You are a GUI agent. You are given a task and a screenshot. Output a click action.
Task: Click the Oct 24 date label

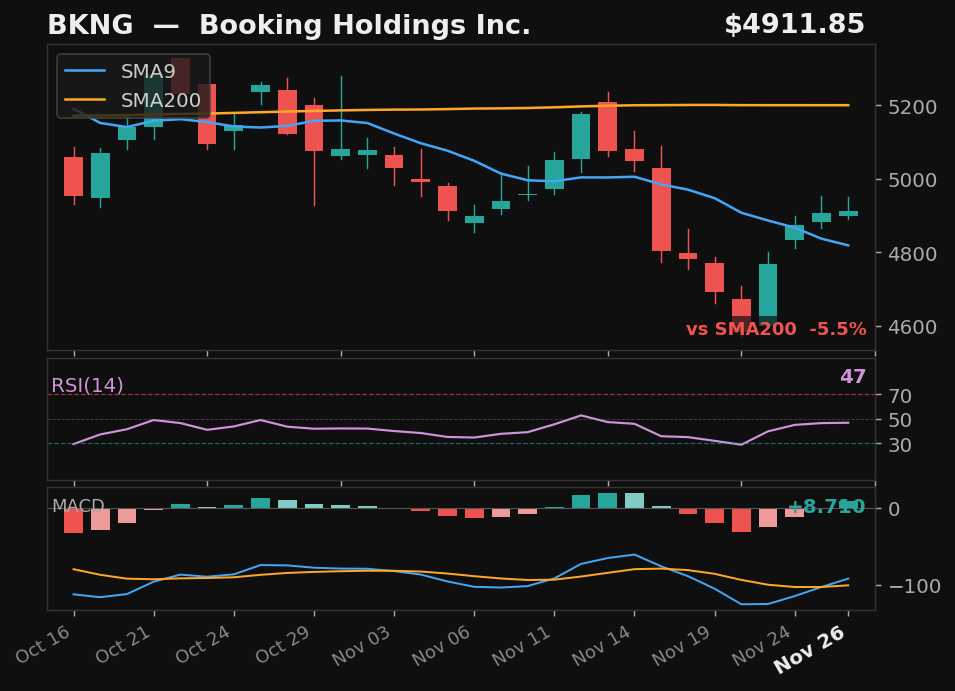coord(203,644)
